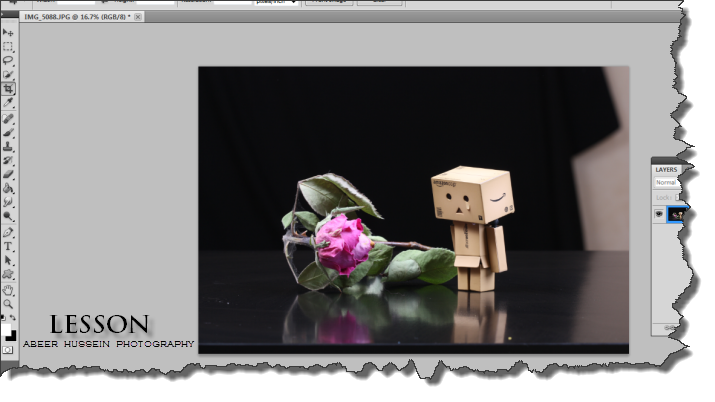Open the Layers panel tab

[x=666, y=170]
